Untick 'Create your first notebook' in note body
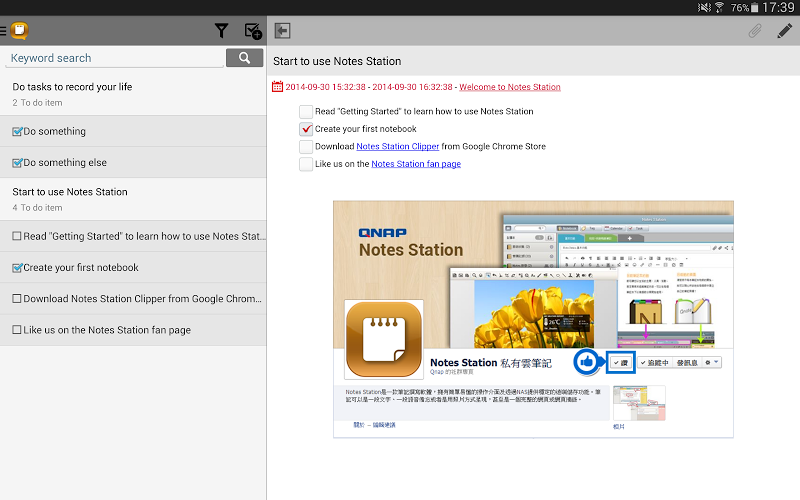Screen dimensions: 800x500 coord(306,129)
